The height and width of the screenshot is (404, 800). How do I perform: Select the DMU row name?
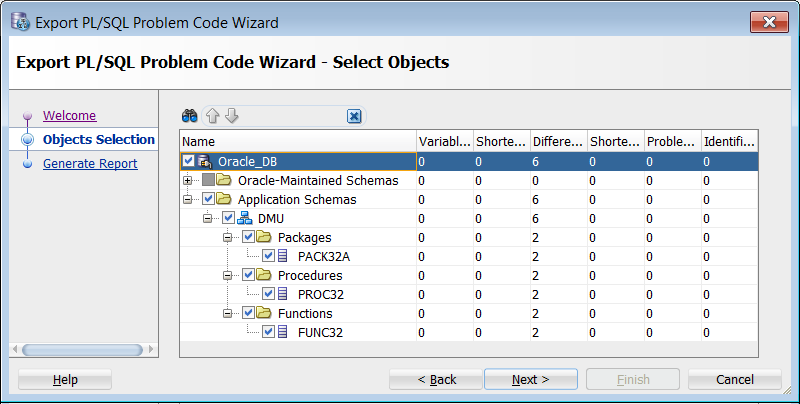(271, 219)
